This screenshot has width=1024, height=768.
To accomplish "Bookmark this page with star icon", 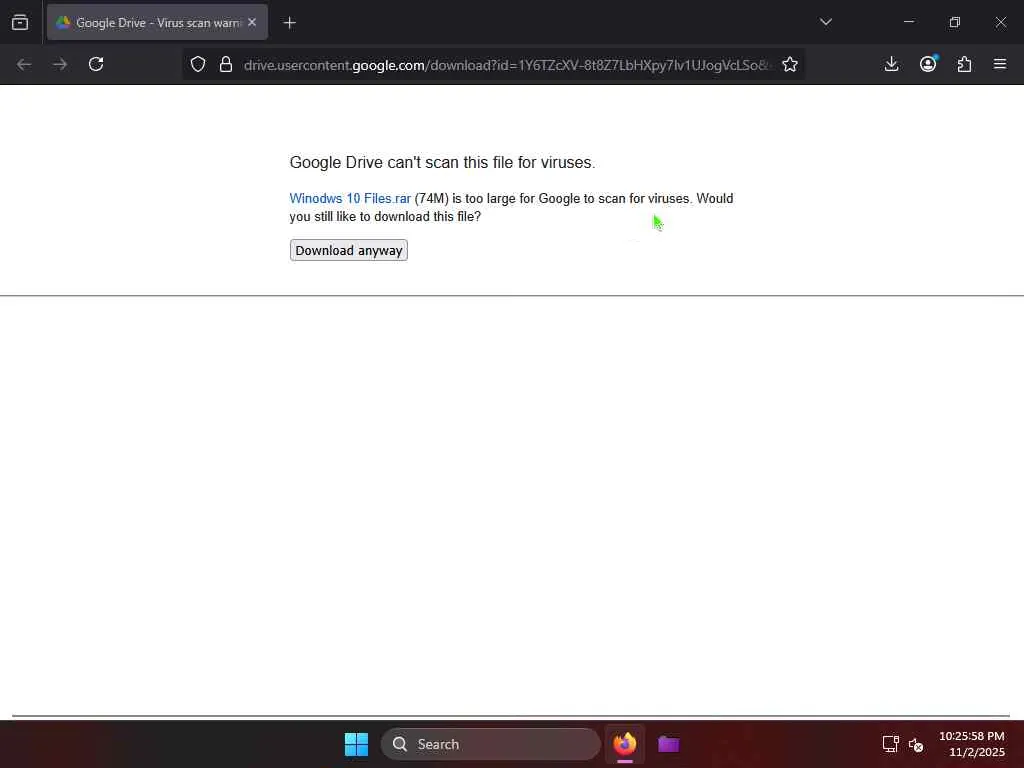I will coord(790,64).
